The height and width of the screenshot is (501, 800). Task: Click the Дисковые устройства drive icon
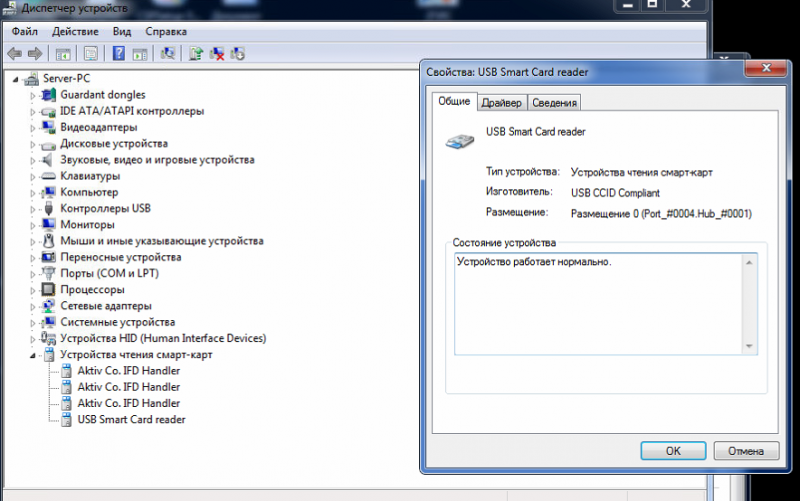click(48, 145)
